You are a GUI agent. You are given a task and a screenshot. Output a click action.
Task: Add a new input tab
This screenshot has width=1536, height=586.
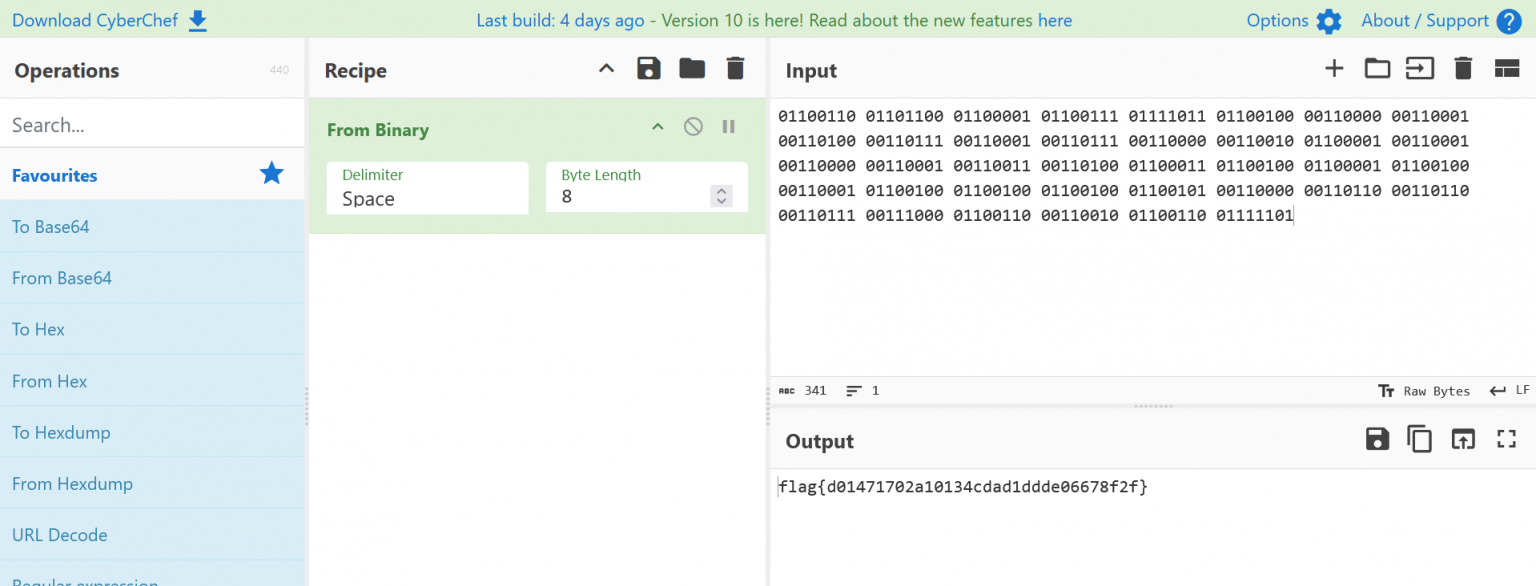pyautogui.click(x=1334, y=68)
